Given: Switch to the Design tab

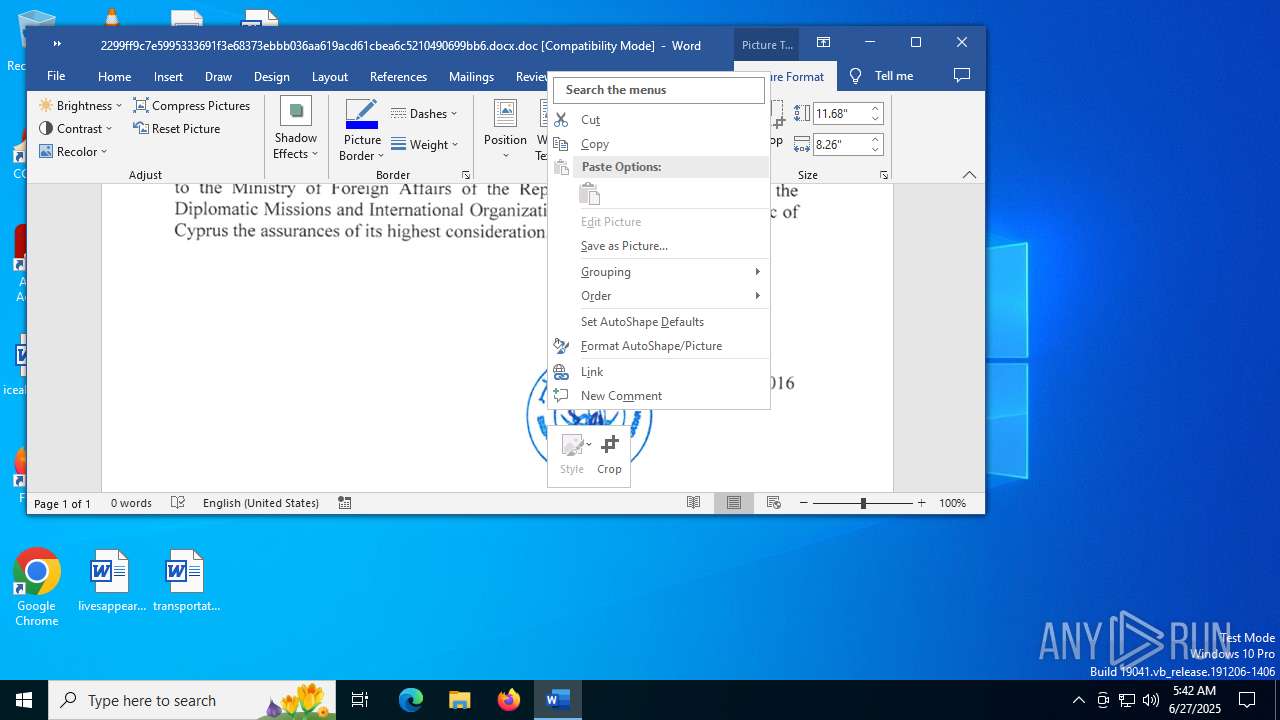Looking at the screenshot, I should click(x=271, y=76).
